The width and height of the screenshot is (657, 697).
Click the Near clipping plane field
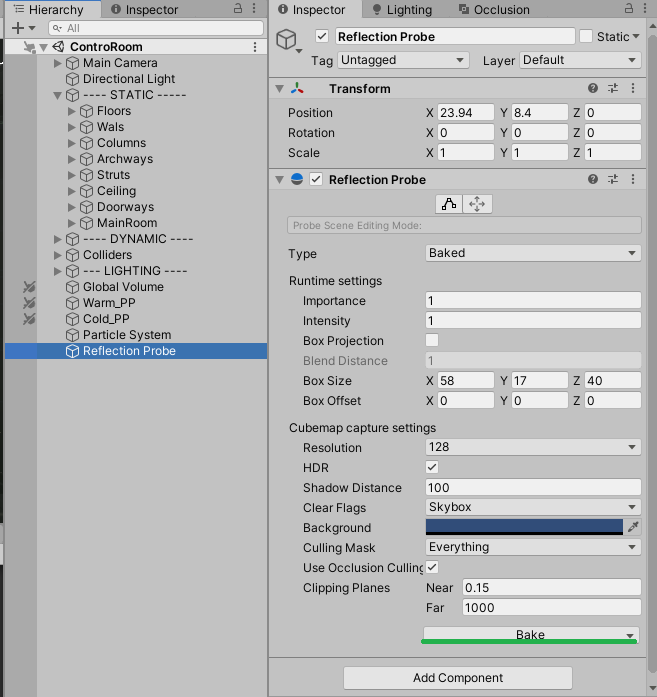[x=552, y=587]
